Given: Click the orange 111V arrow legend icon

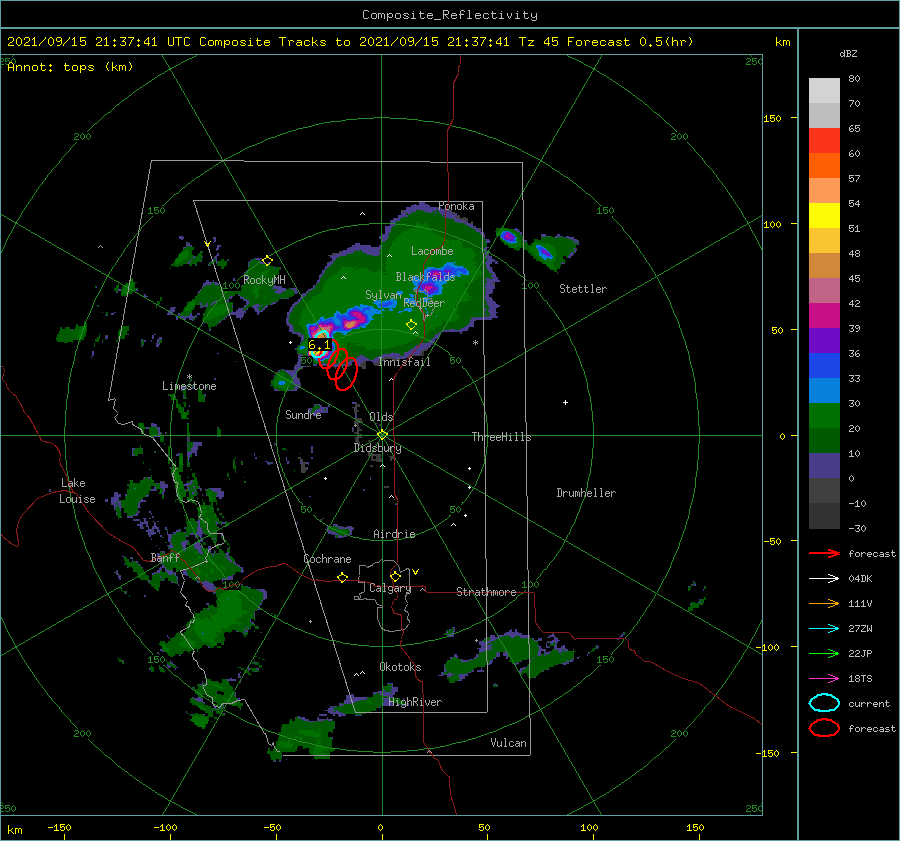Looking at the screenshot, I should 824,603.
